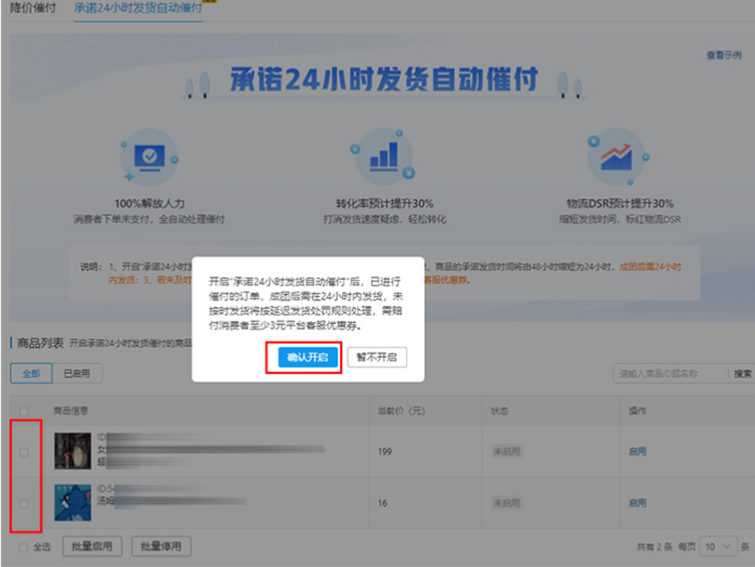755x567 pixels.
Task: Click the 状态 column header
Action: tap(499, 411)
